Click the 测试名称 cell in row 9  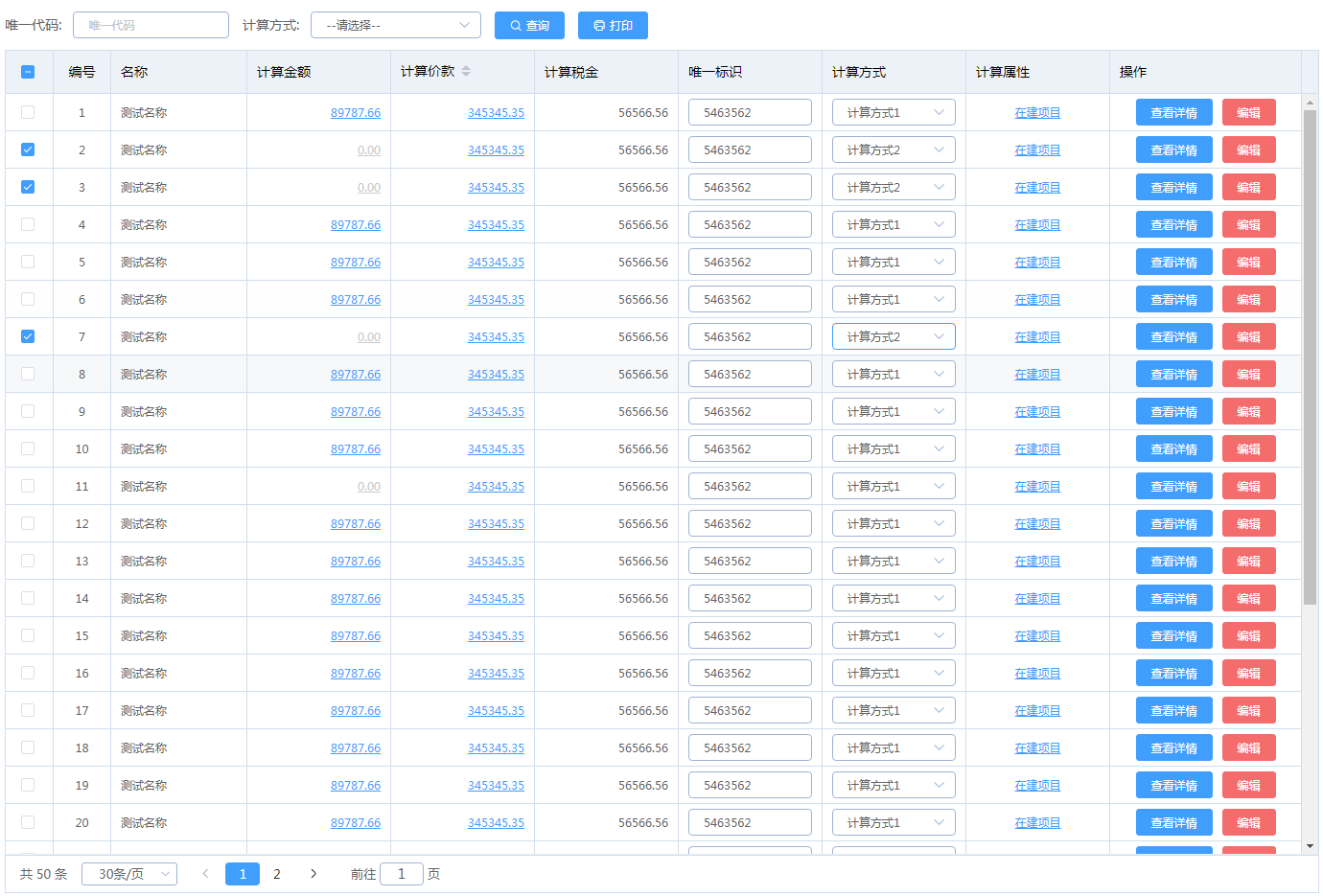click(x=144, y=411)
